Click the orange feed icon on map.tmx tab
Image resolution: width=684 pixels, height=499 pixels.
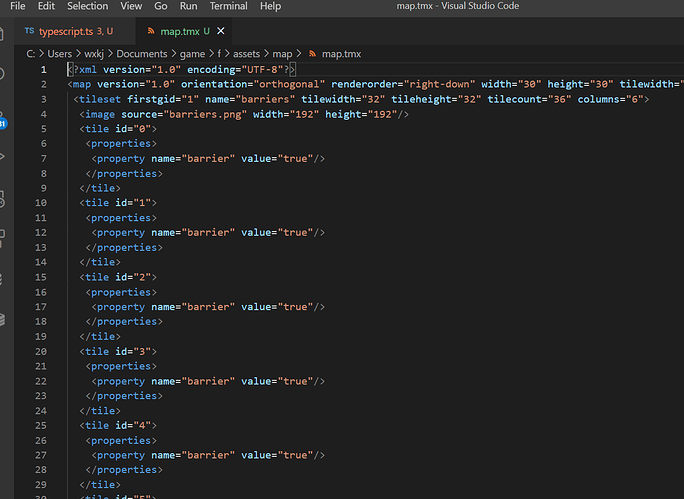151,31
